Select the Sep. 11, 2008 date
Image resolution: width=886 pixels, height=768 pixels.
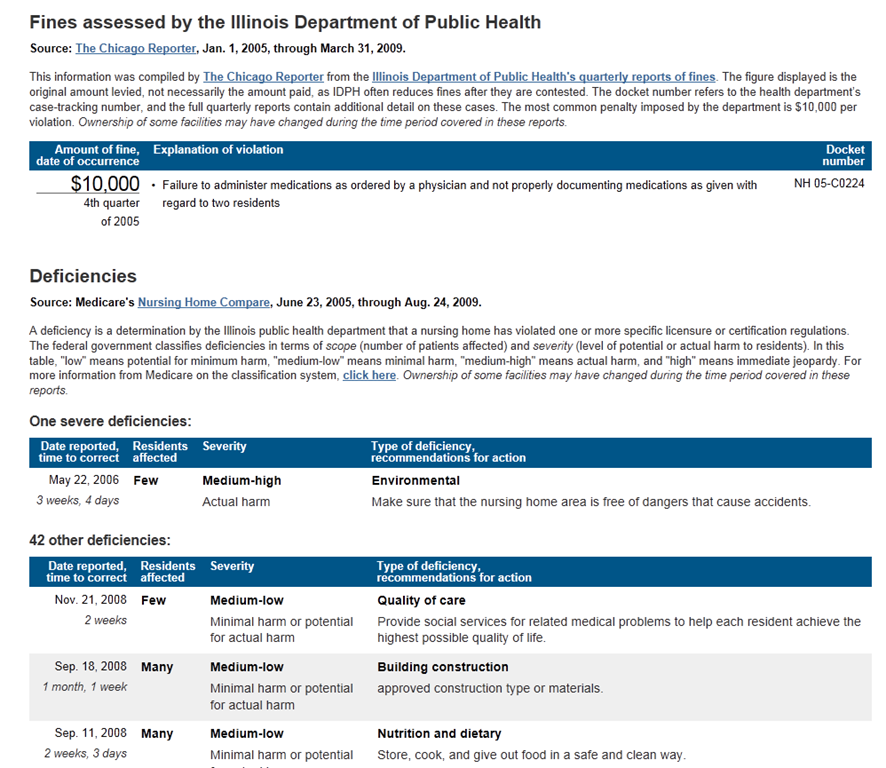tap(90, 734)
